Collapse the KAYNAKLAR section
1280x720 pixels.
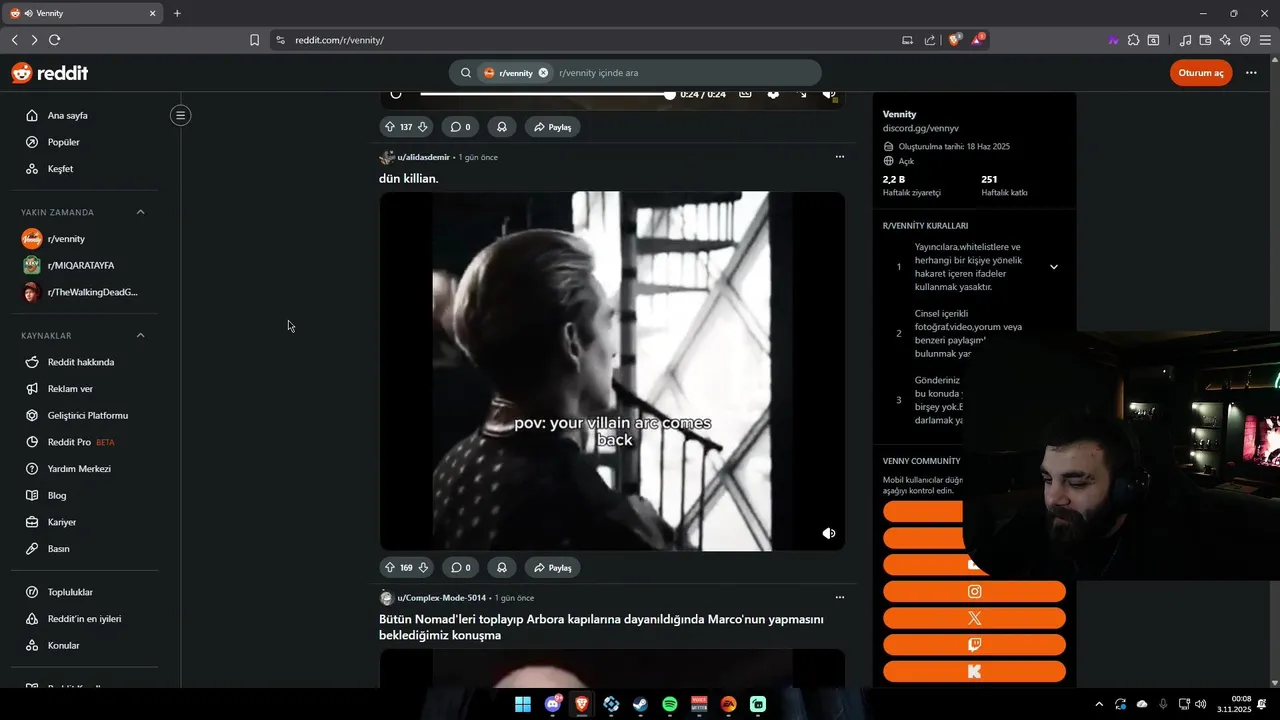(140, 335)
